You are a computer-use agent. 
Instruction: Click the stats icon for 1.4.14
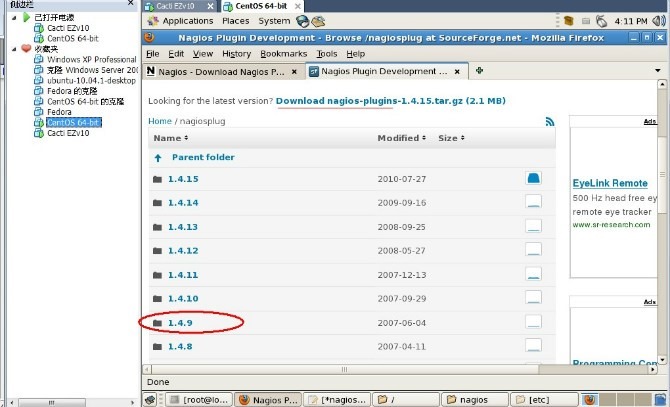533,202
